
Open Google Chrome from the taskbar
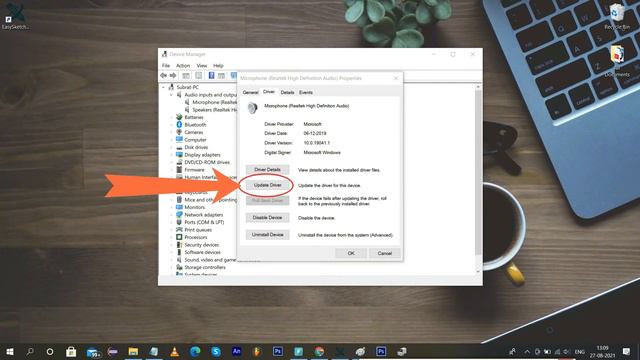pos(319,351)
